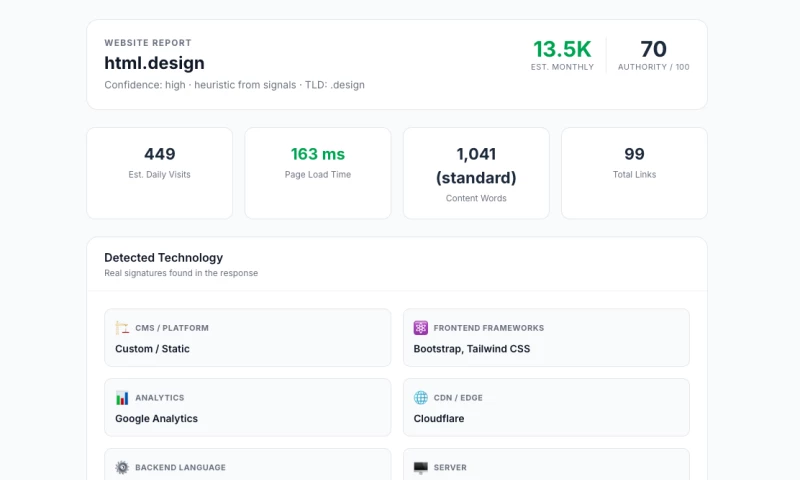
Task: Click the Detected Technology section heading
Action: click(163, 258)
